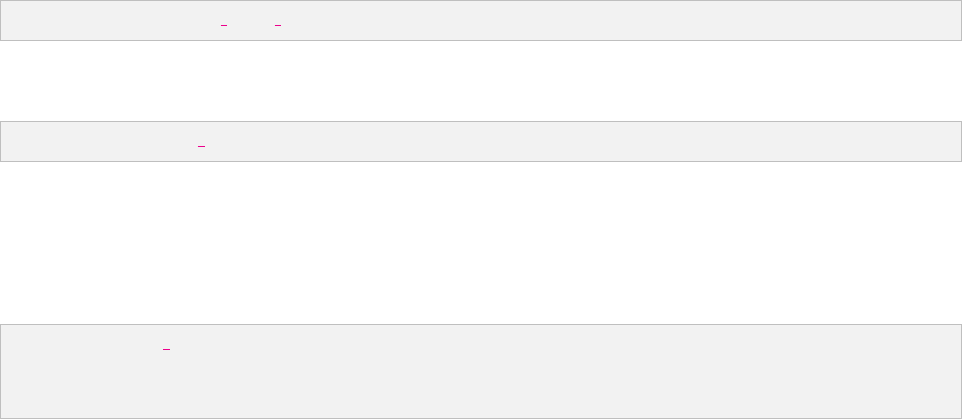Click the left end of middle gray block

click(x=12, y=142)
